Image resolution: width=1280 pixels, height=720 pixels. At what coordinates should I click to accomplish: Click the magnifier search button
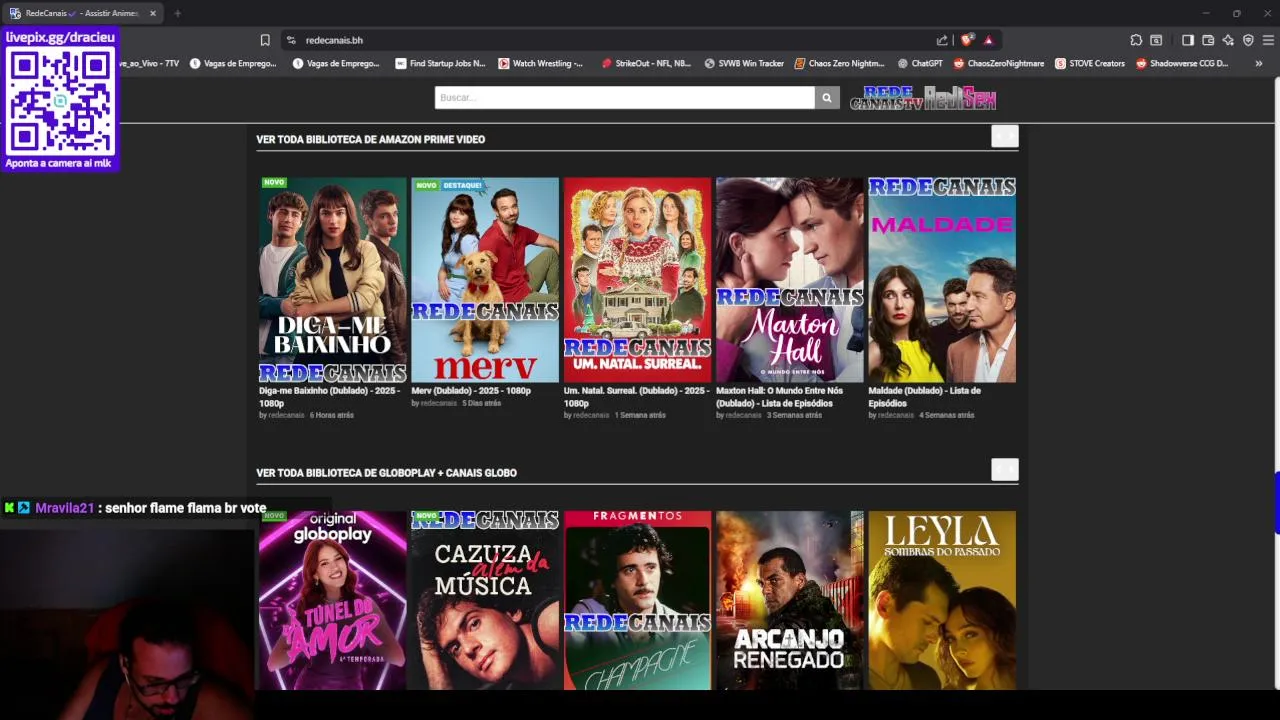pos(826,97)
